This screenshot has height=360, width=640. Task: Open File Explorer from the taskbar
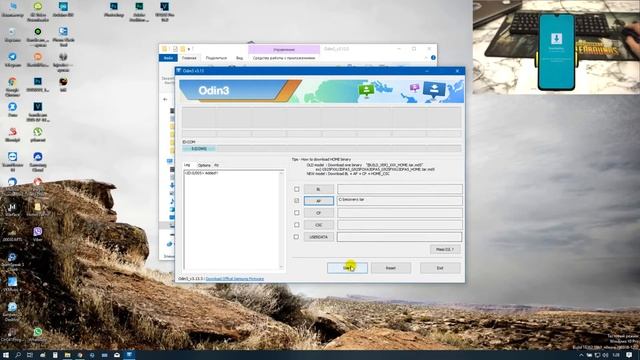point(67,355)
